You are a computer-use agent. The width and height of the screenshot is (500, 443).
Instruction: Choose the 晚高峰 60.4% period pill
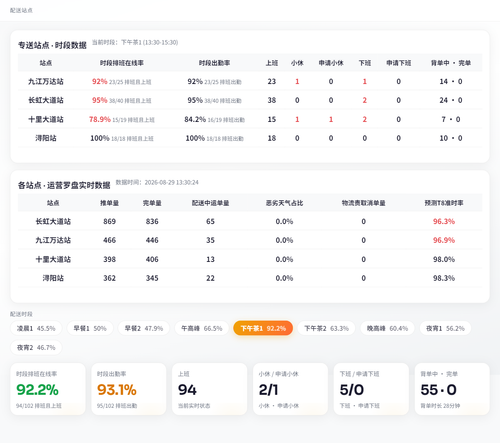click(387, 328)
